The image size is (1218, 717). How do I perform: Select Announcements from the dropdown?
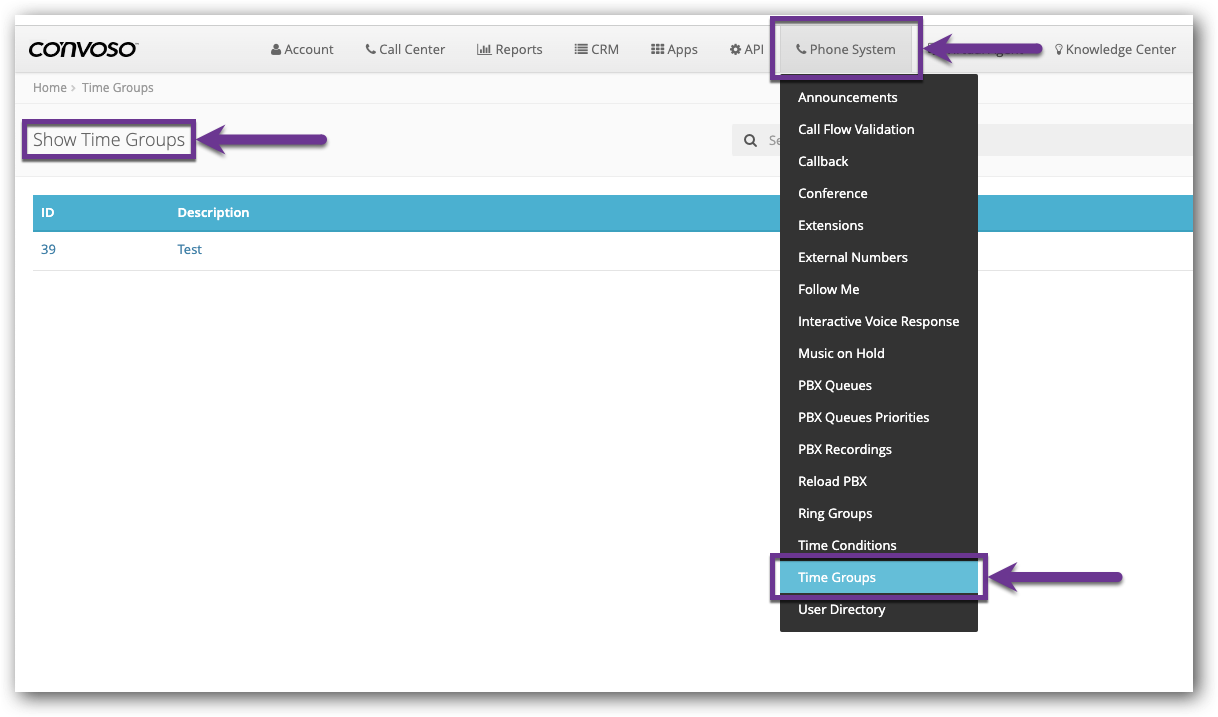point(878,97)
